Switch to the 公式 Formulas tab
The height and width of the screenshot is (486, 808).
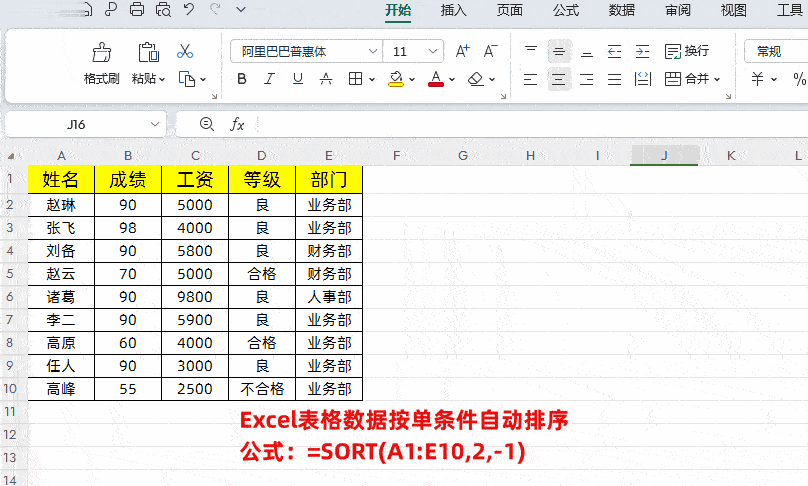click(x=566, y=10)
